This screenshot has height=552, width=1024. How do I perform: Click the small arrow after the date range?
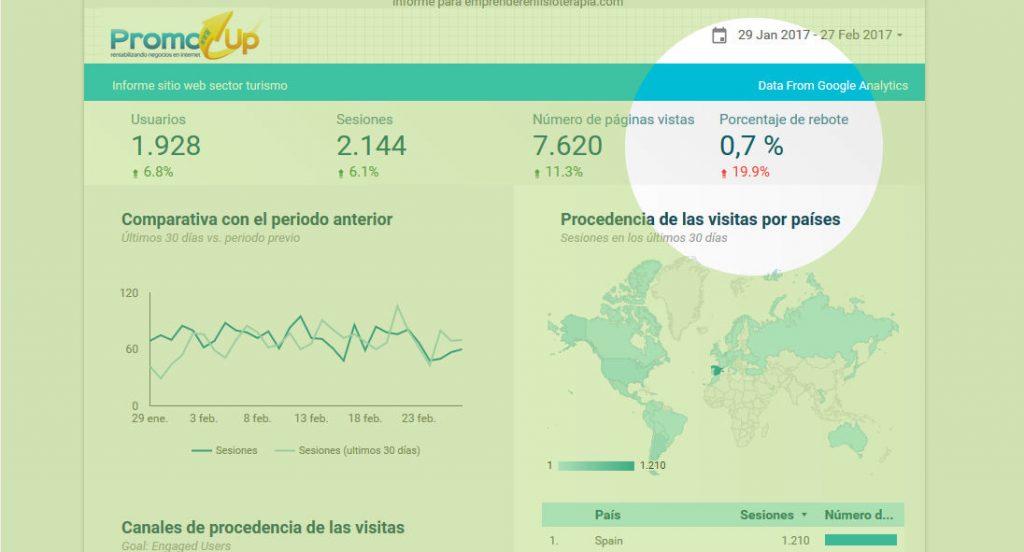(900, 36)
